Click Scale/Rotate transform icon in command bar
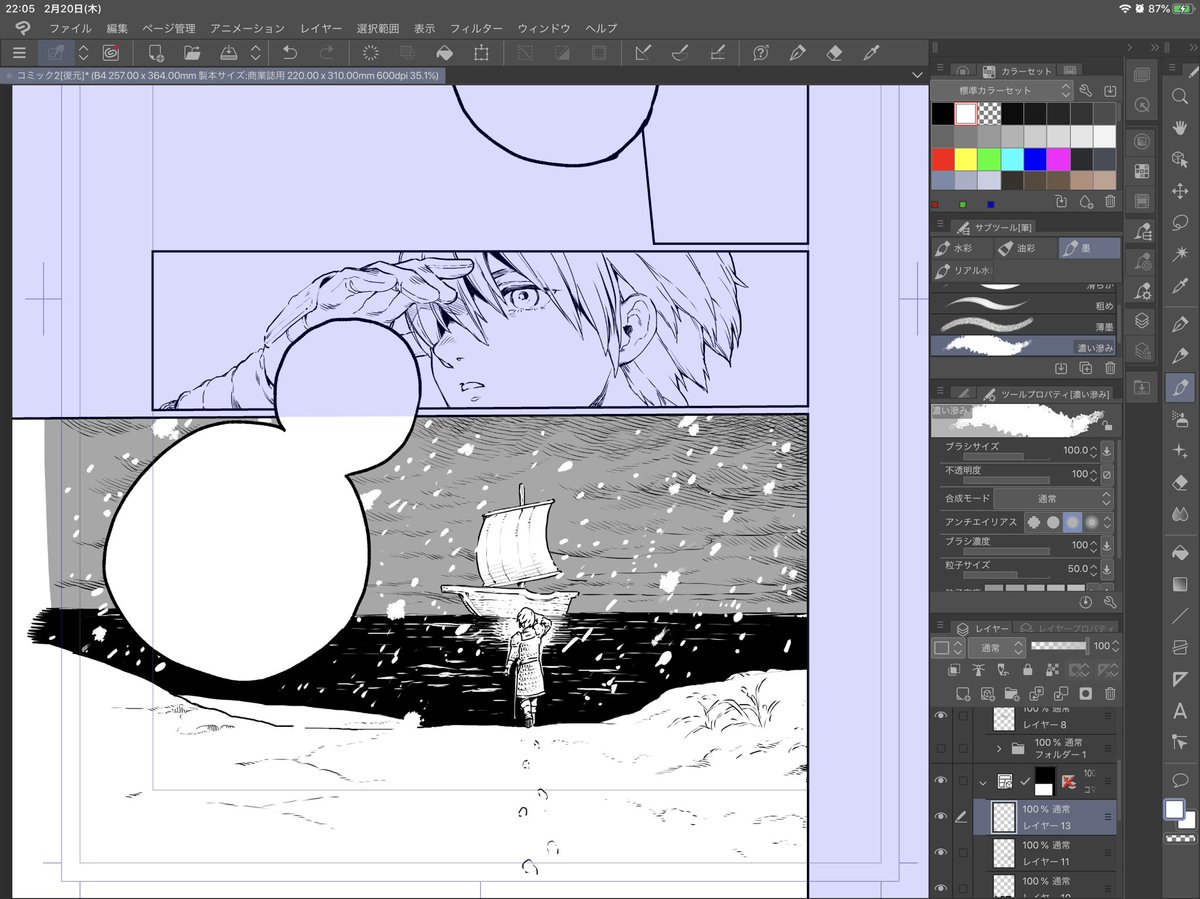Viewport: 1200px width, 899px height. pyautogui.click(x=481, y=53)
